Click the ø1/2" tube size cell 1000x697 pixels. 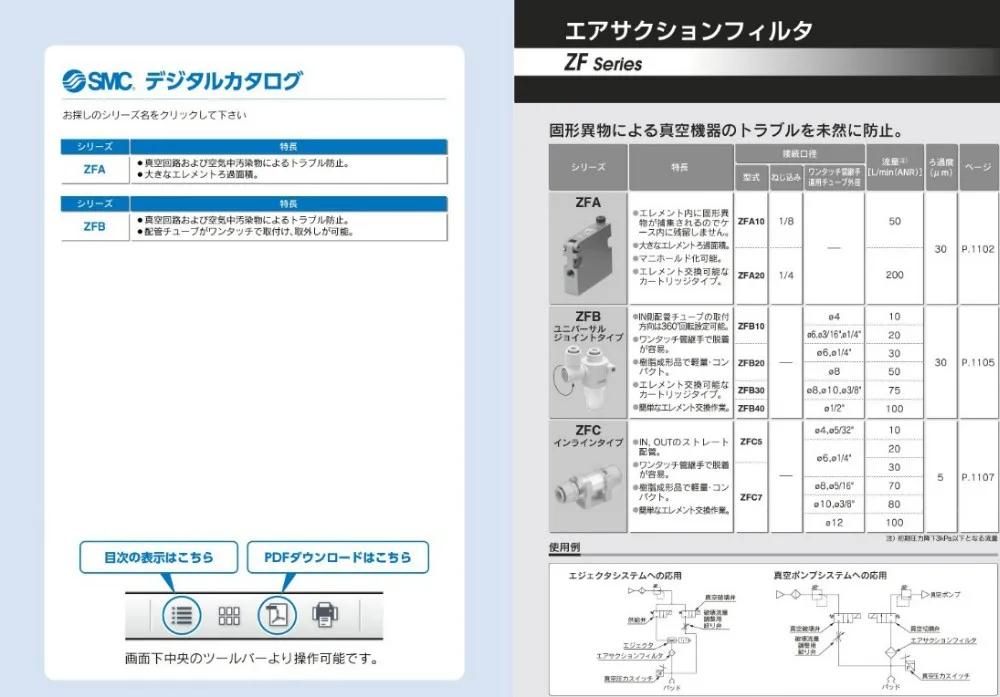(834, 408)
